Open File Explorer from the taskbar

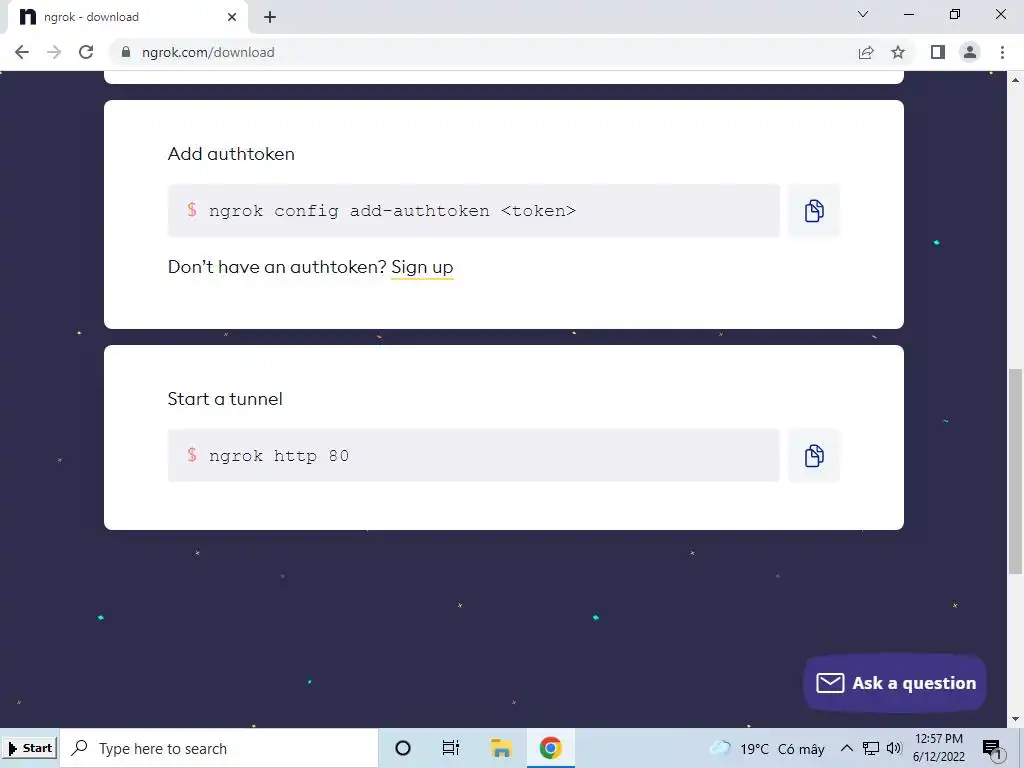pyautogui.click(x=501, y=748)
